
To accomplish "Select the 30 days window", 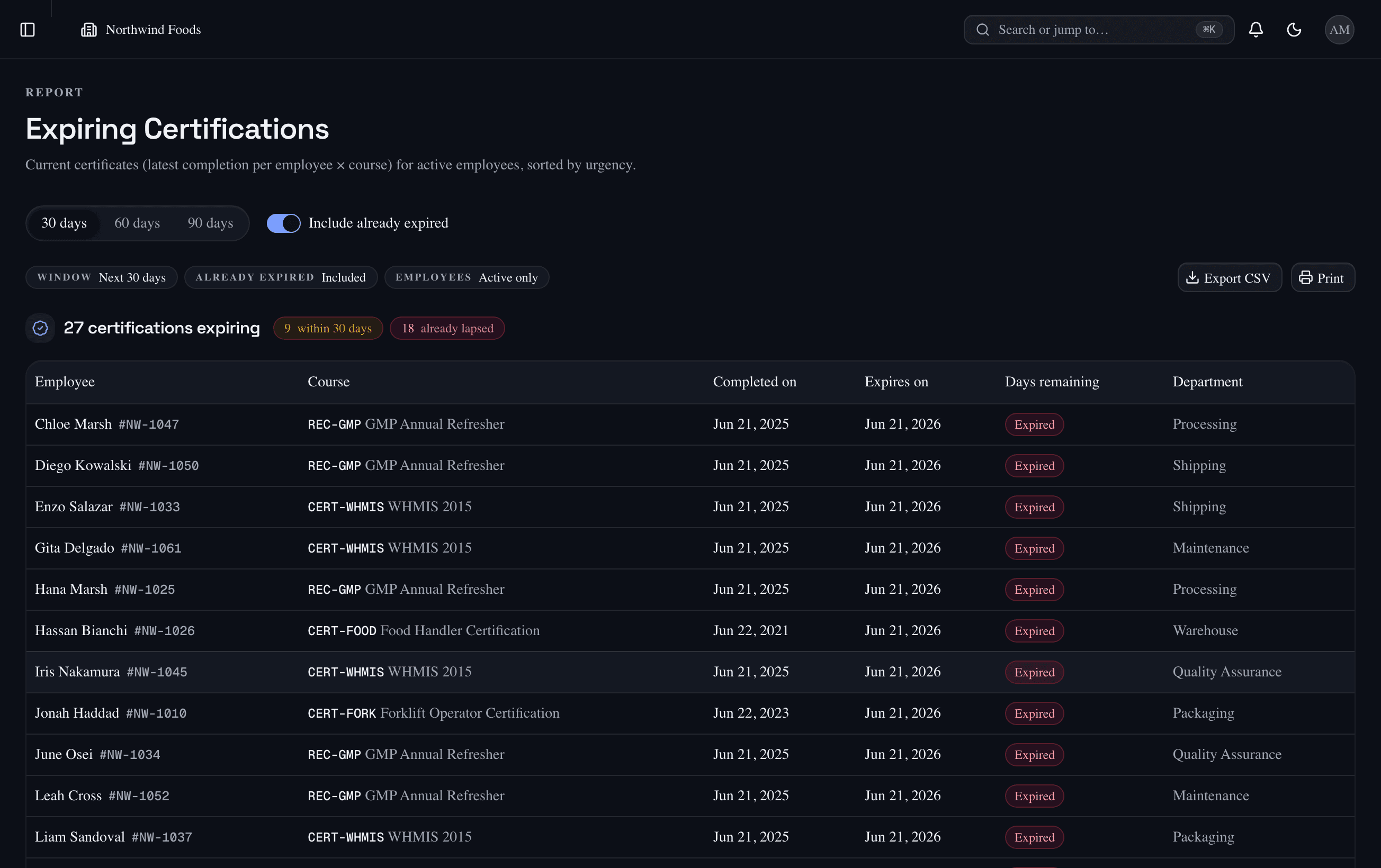I will [x=64, y=223].
